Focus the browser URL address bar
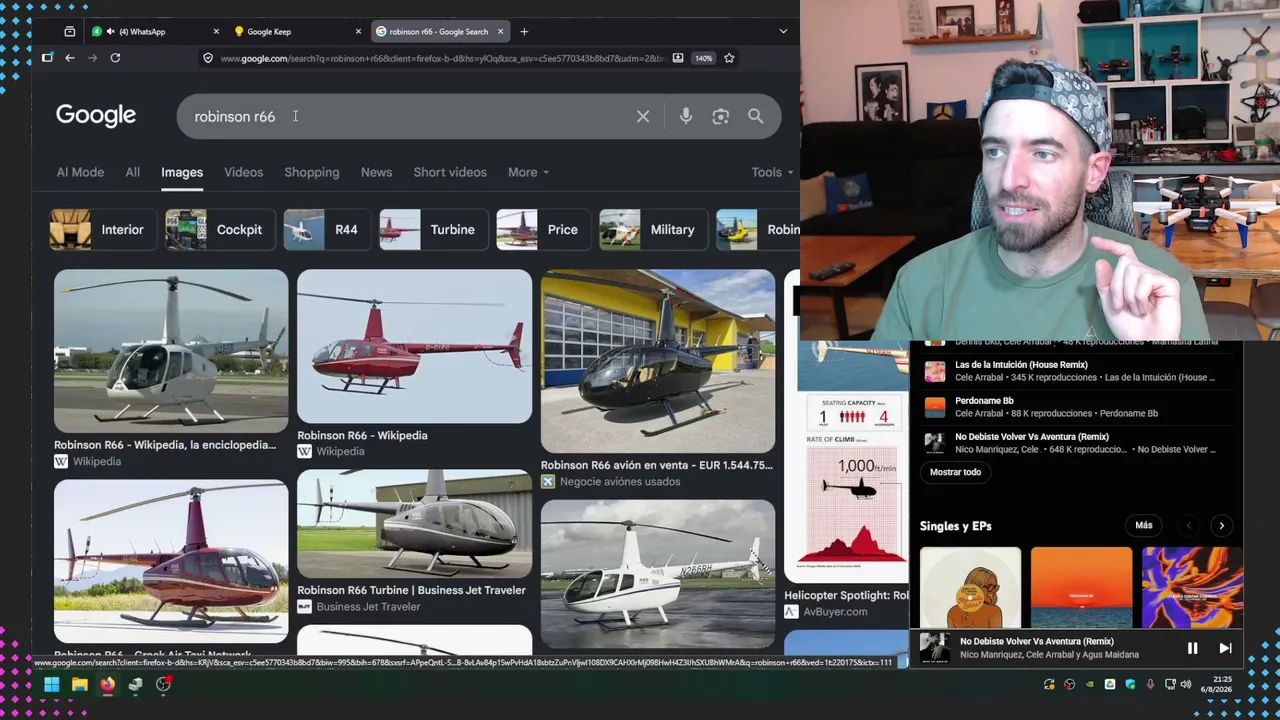 point(441,58)
